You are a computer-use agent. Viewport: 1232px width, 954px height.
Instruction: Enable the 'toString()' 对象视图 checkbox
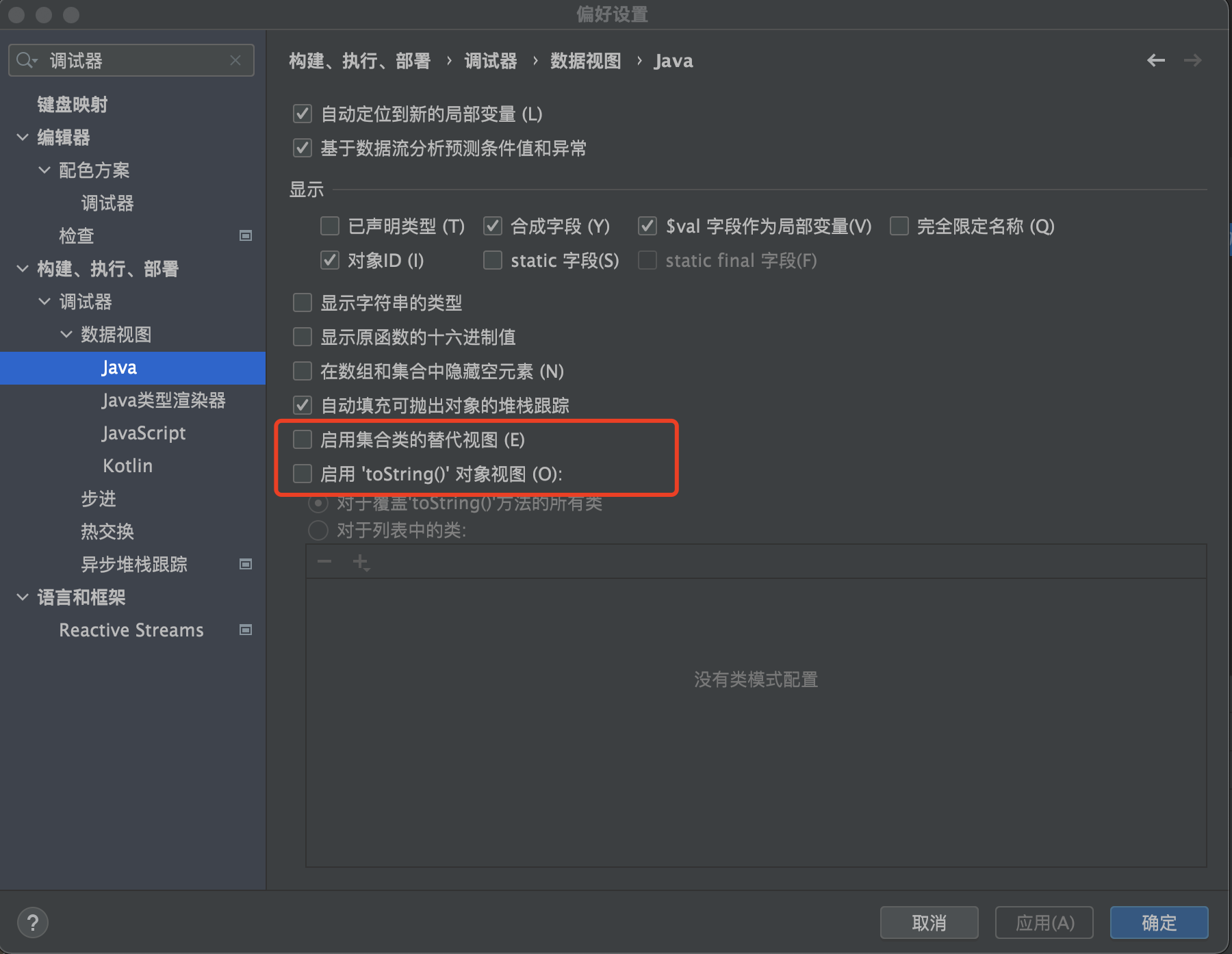pyautogui.click(x=303, y=474)
